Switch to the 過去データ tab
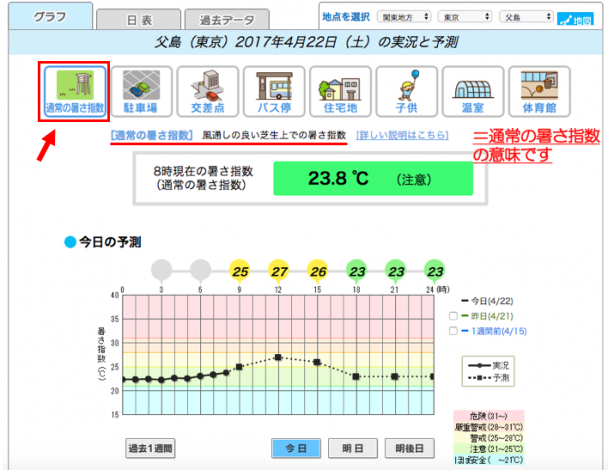This screenshot has height=470, width=608. (x=227, y=19)
